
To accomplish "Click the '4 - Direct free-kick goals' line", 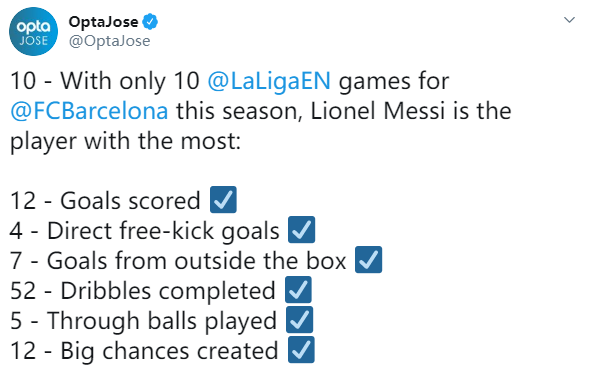I will [145, 230].
